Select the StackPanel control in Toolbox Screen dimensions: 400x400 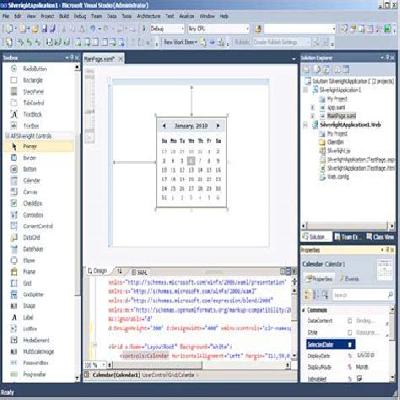pyautogui.click(x=33, y=91)
